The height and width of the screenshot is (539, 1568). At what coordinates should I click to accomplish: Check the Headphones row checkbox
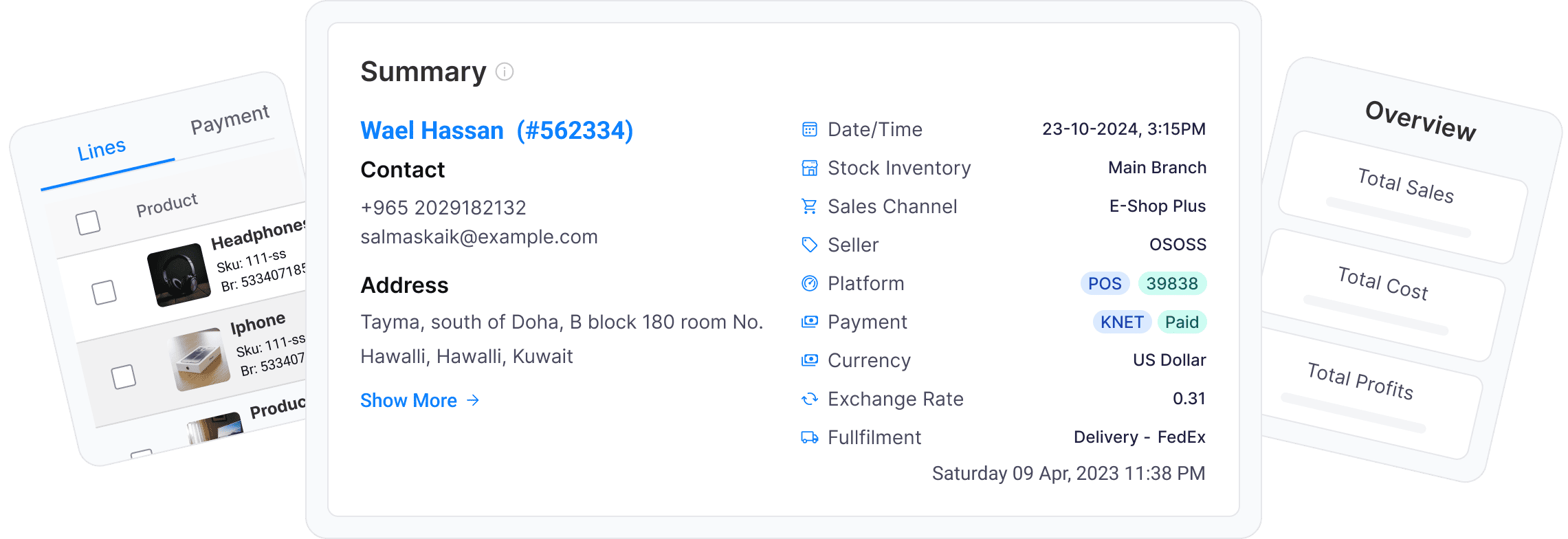[x=104, y=292]
